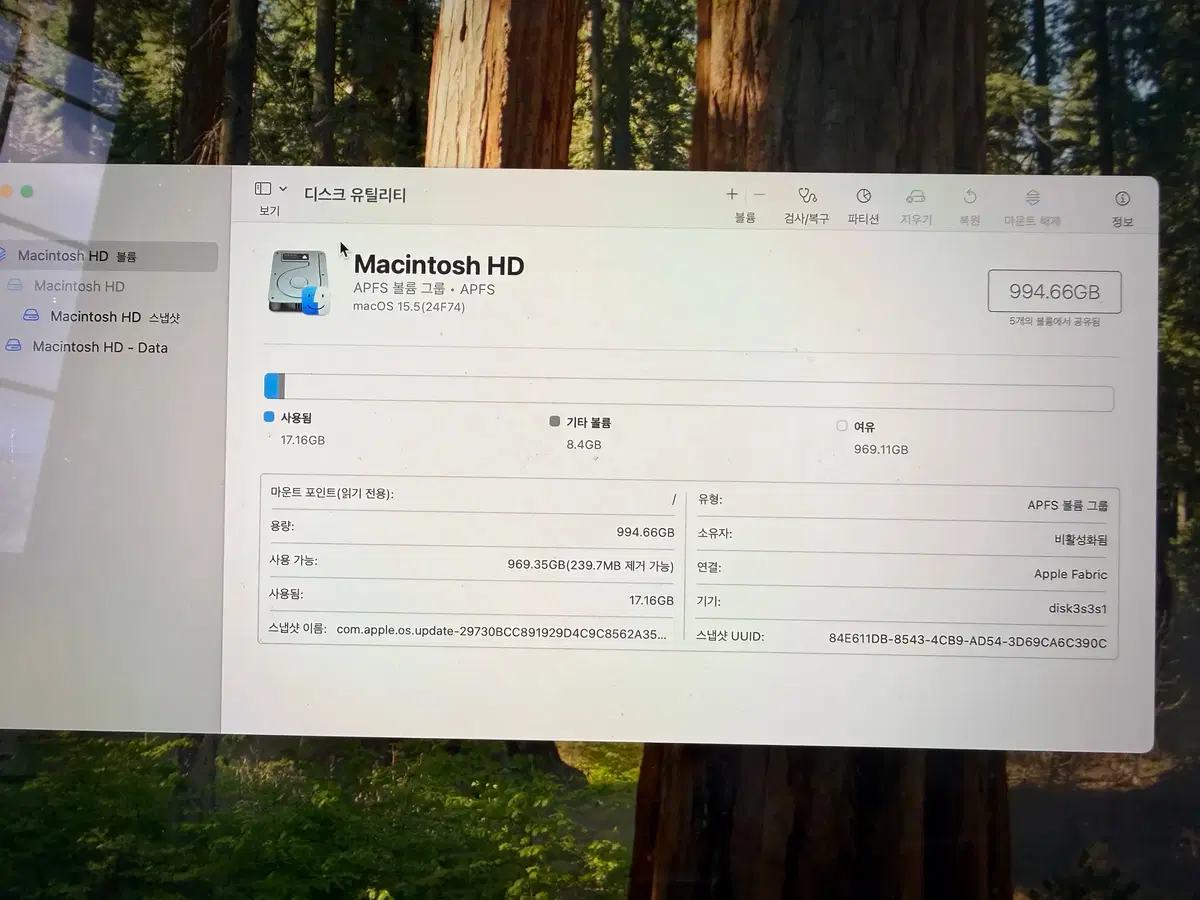Click the 보기 label in toolbar
The height and width of the screenshot is (900, 1200).
[269, 211]
